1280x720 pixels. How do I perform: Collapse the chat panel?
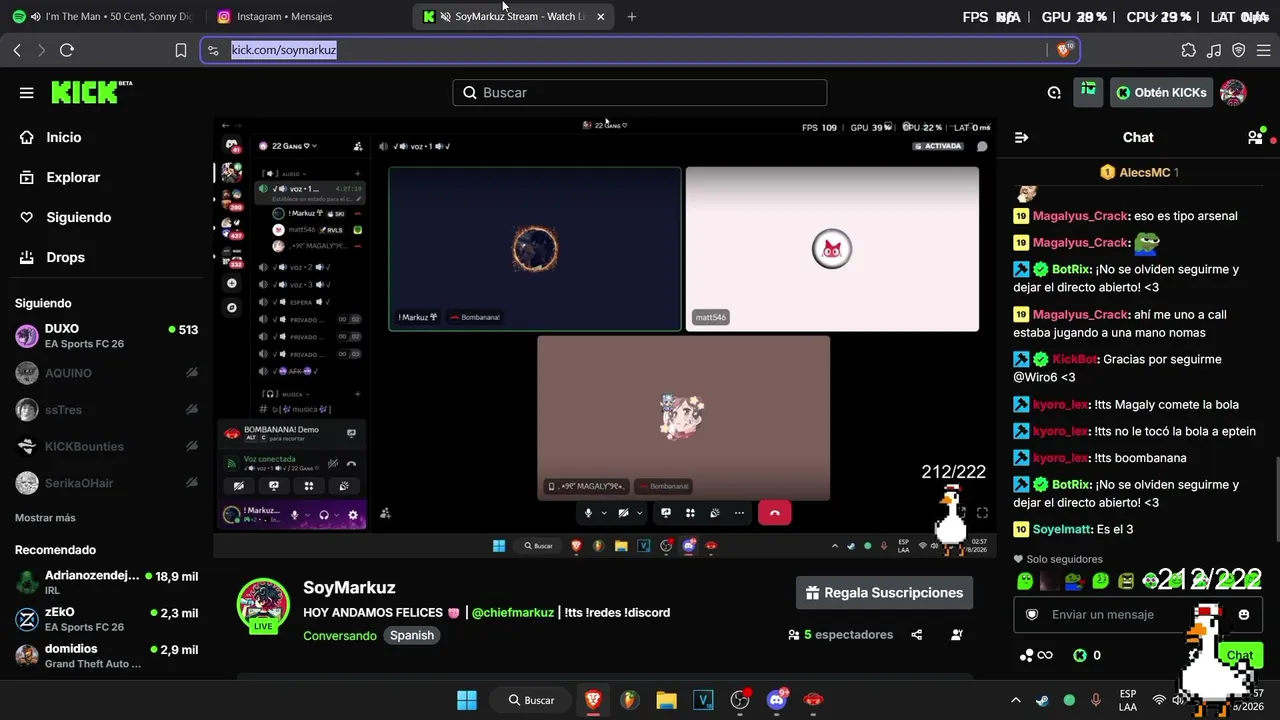click(x=1021, y=137)
